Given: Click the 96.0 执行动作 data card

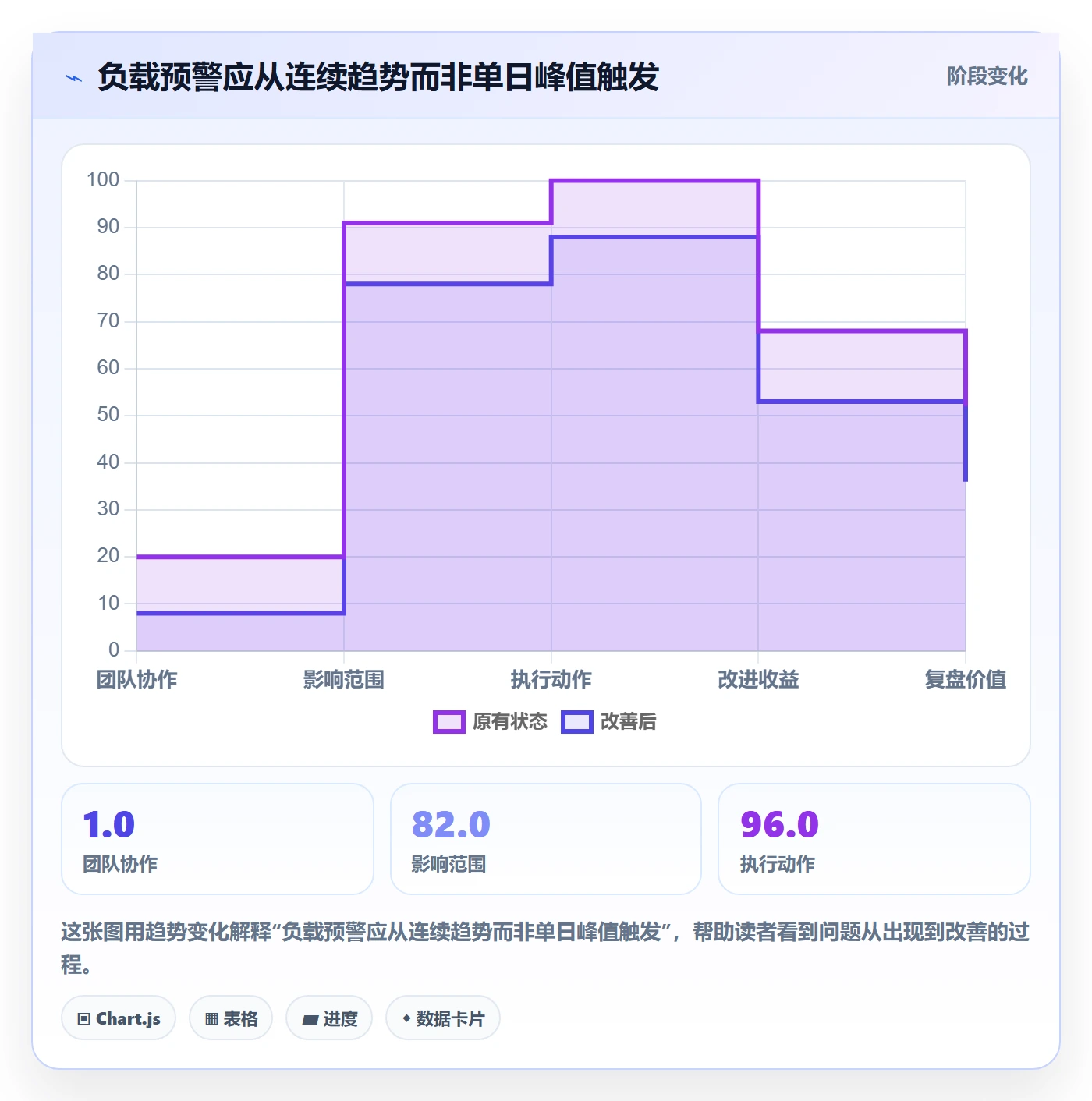Looking at the screenshot, I should [x=874, y=839].
